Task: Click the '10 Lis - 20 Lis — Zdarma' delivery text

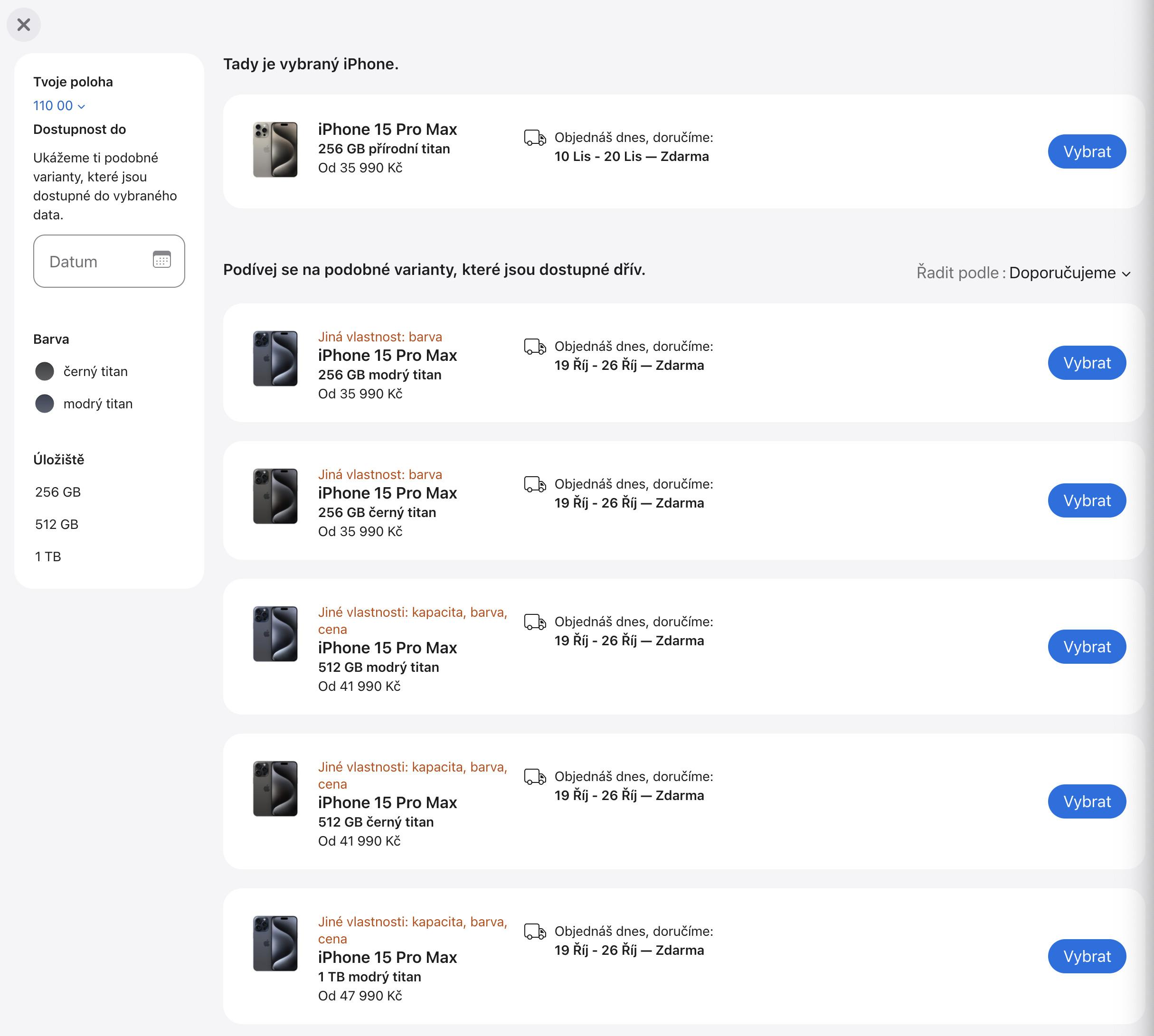Action: 631,157
